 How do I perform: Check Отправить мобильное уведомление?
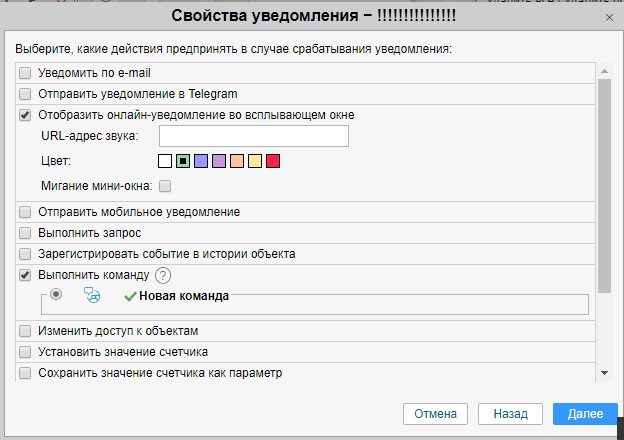click(25, 212)
